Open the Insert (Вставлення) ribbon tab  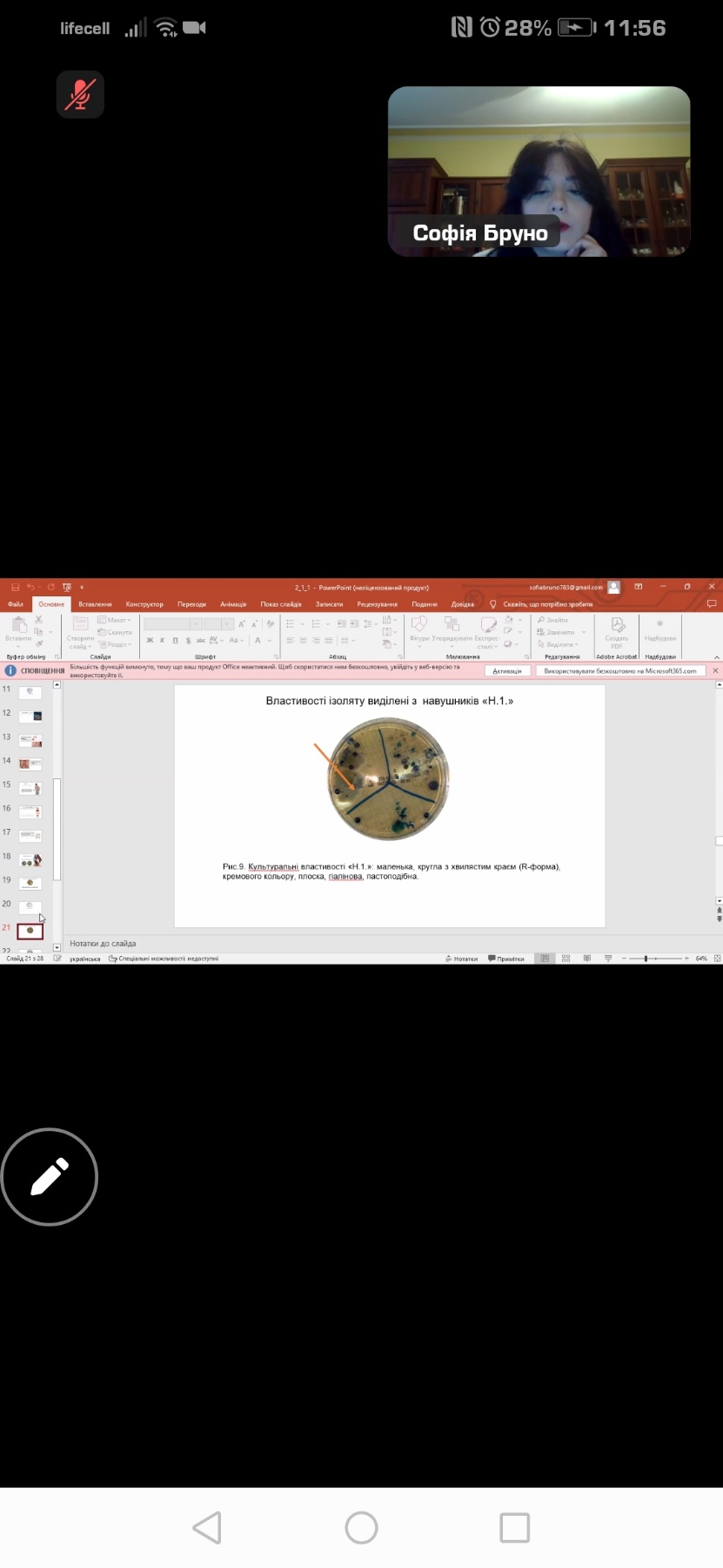pyautogui.click(x=95, y=603)
